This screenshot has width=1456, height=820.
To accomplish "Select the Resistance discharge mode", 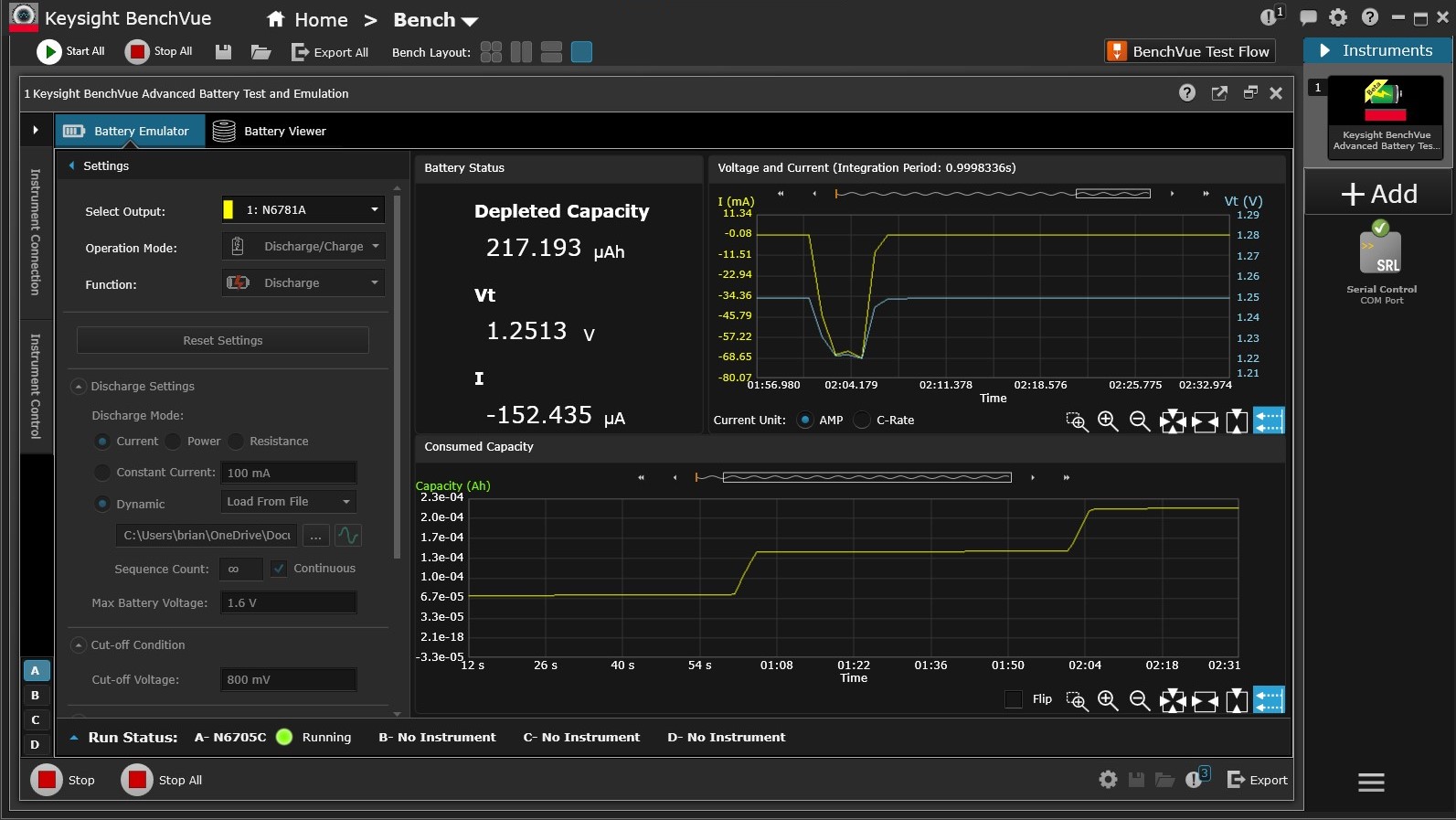I will (x=236, y=442).
